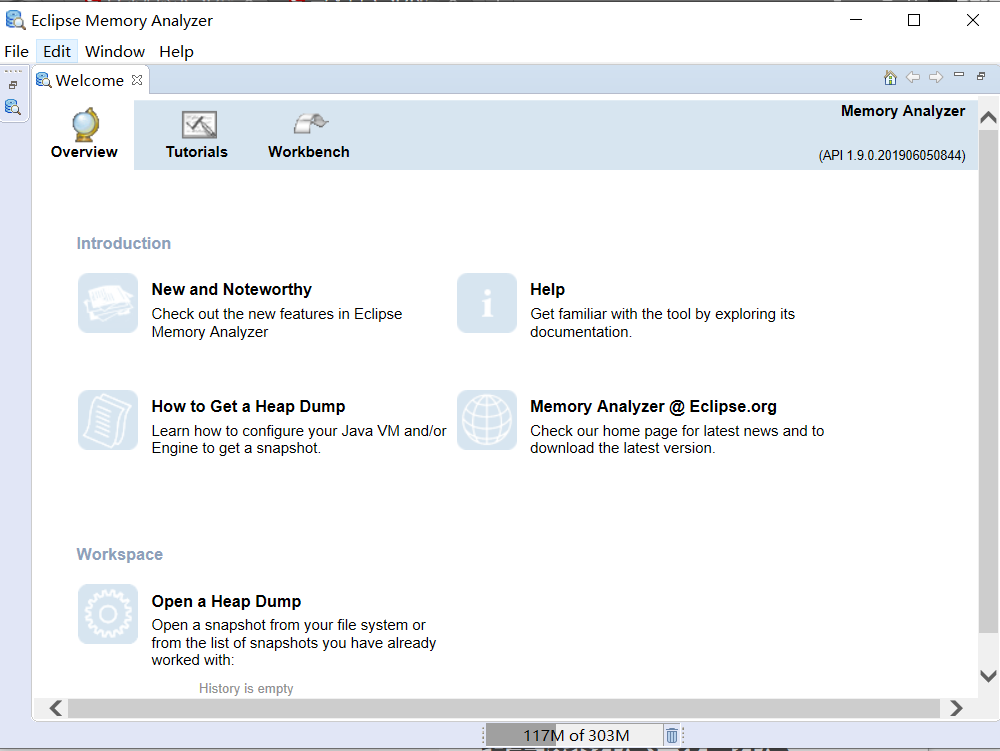Click the Help info icon
The height and width of the screenshot is (751, 1000).
487,303
